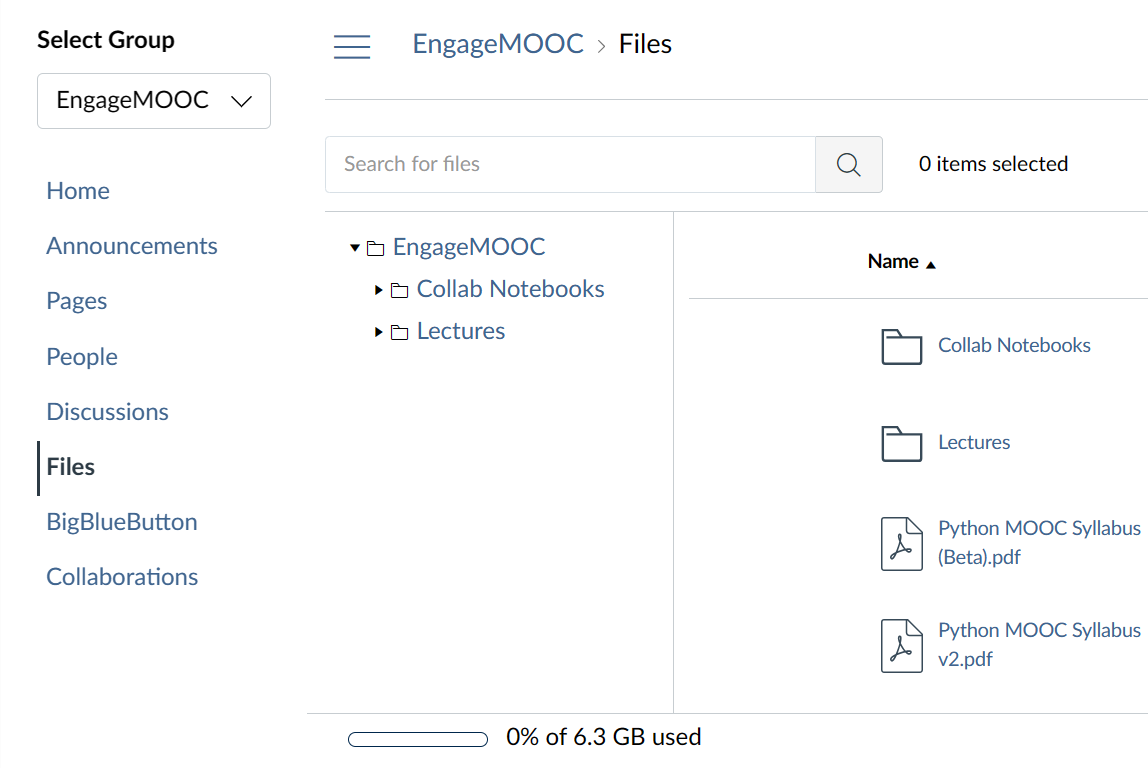Expand the Collab Notebooks tree arrow
The width and height of the screenshot is (1148, 768).
pyautogui.click(x=379, y=290)
